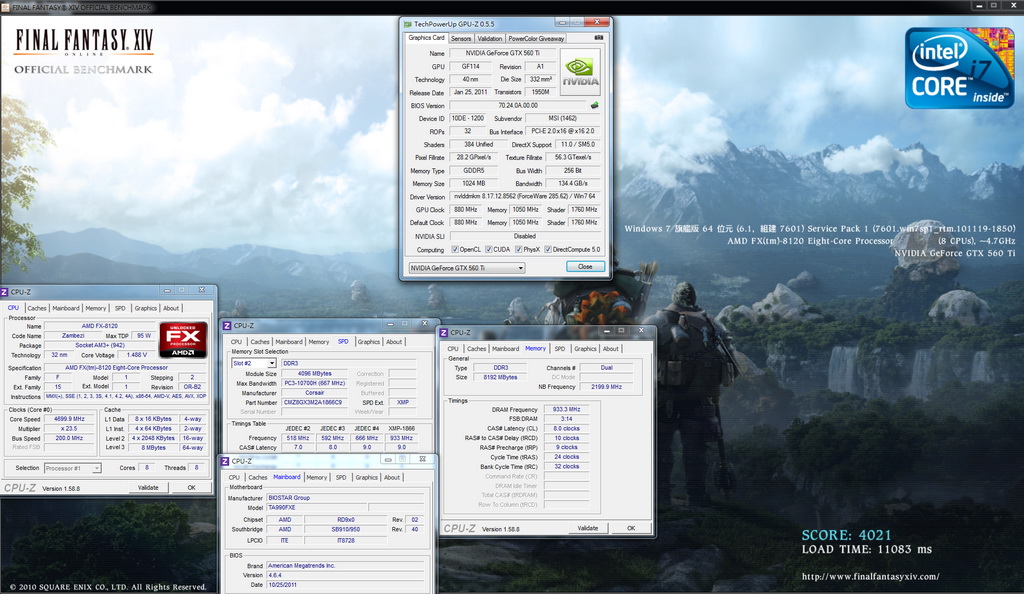This screenshot has width=1024, height=594.
Task: Click the AMD FX processor logo in CPU-Z
Action: click(x=183, y=339)
